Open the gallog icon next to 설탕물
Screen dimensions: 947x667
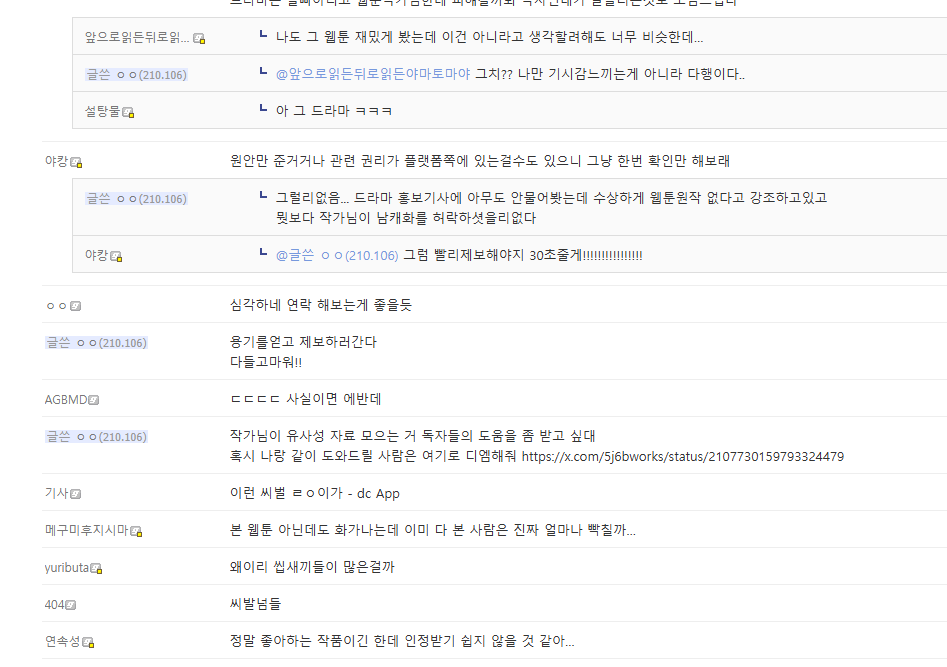128,112
